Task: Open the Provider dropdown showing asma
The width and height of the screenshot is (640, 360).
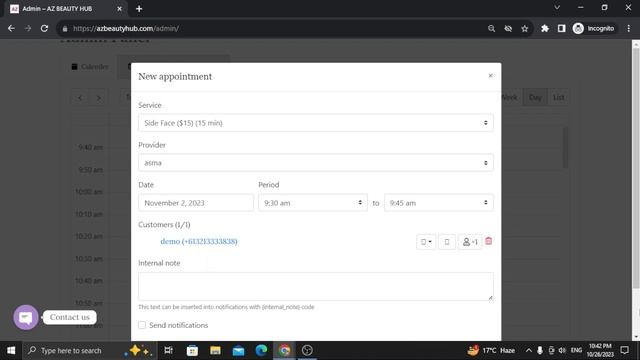Action: 316,163
